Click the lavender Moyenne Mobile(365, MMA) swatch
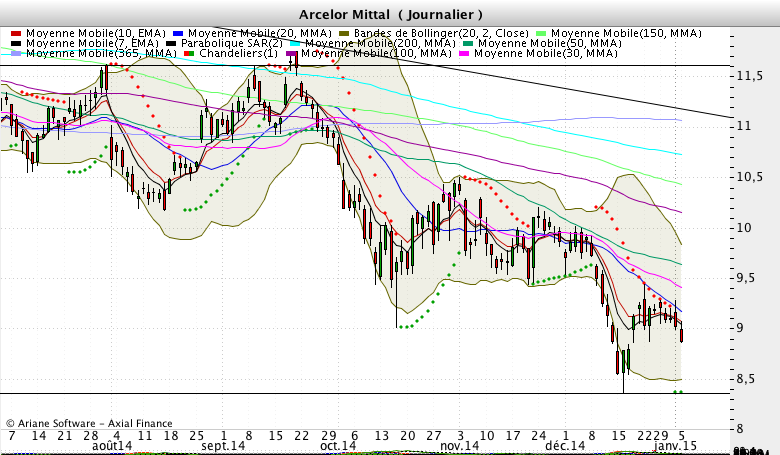Screen dimensions: 780x455 click(x=16, y=54)
